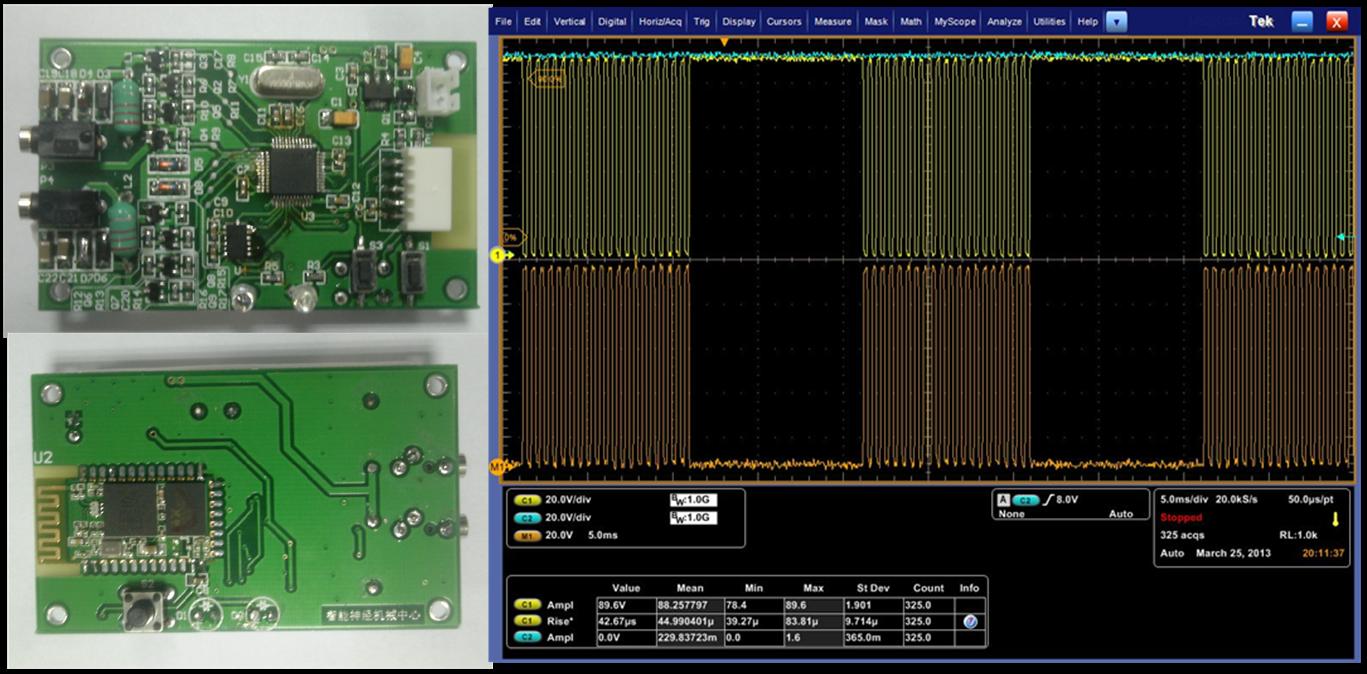
Task: Open the C1 bandwidth 1.0G selector
Action: pos(693,500)
